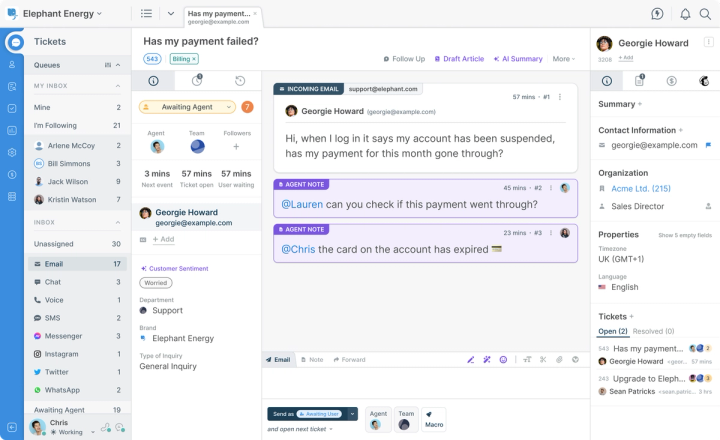Click the snippets scissors icon

pyautogui.click(x=543, y=360)
